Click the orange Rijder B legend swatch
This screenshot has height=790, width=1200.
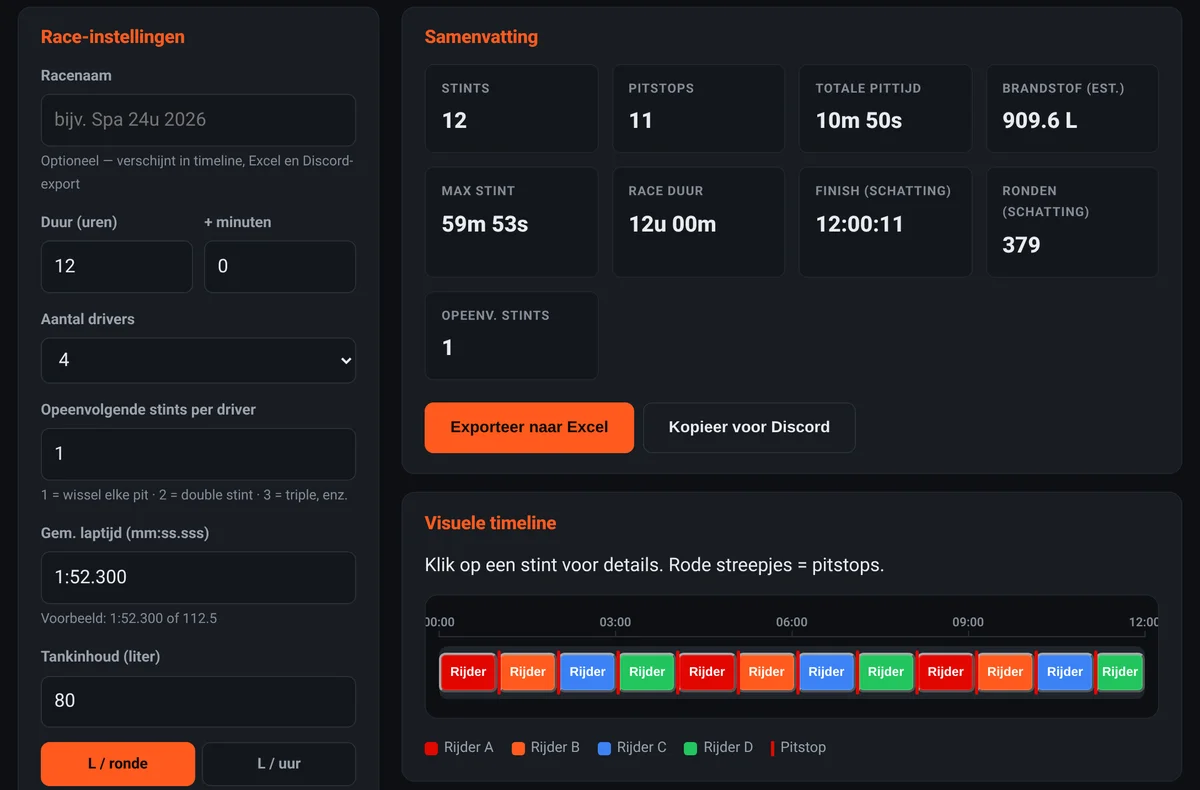coord(518,748)
